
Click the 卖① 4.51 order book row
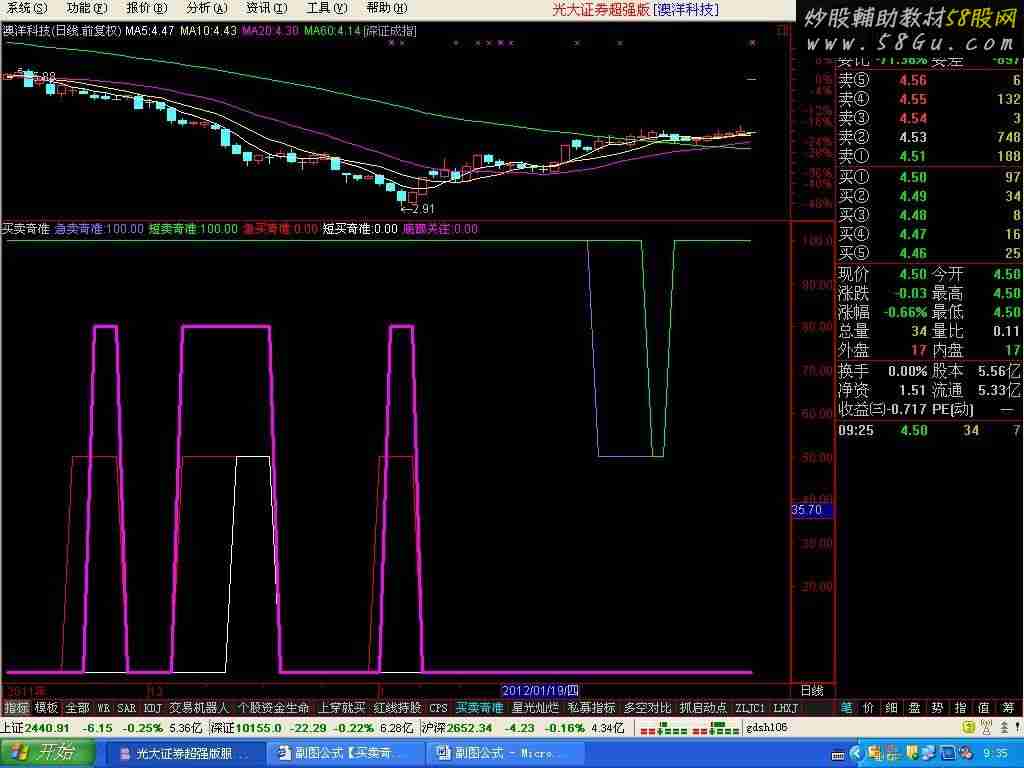click(x=929, y=156)
